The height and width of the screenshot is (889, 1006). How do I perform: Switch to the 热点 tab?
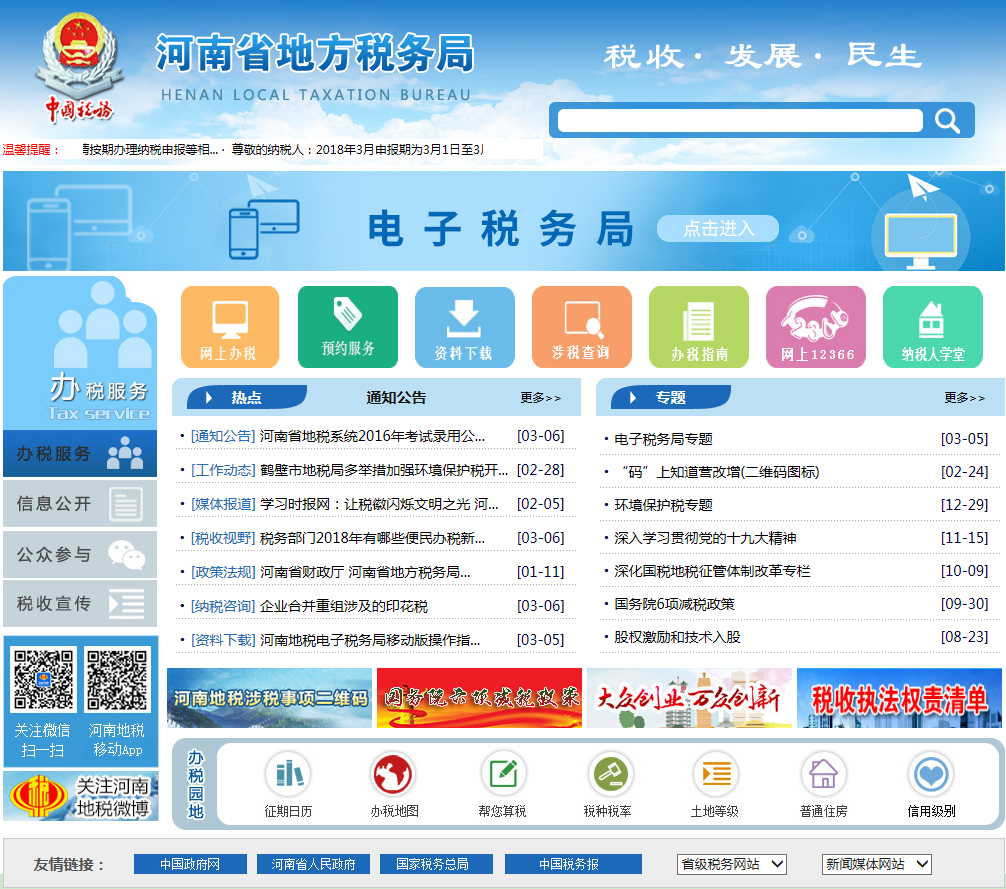(x=245, y=397)
